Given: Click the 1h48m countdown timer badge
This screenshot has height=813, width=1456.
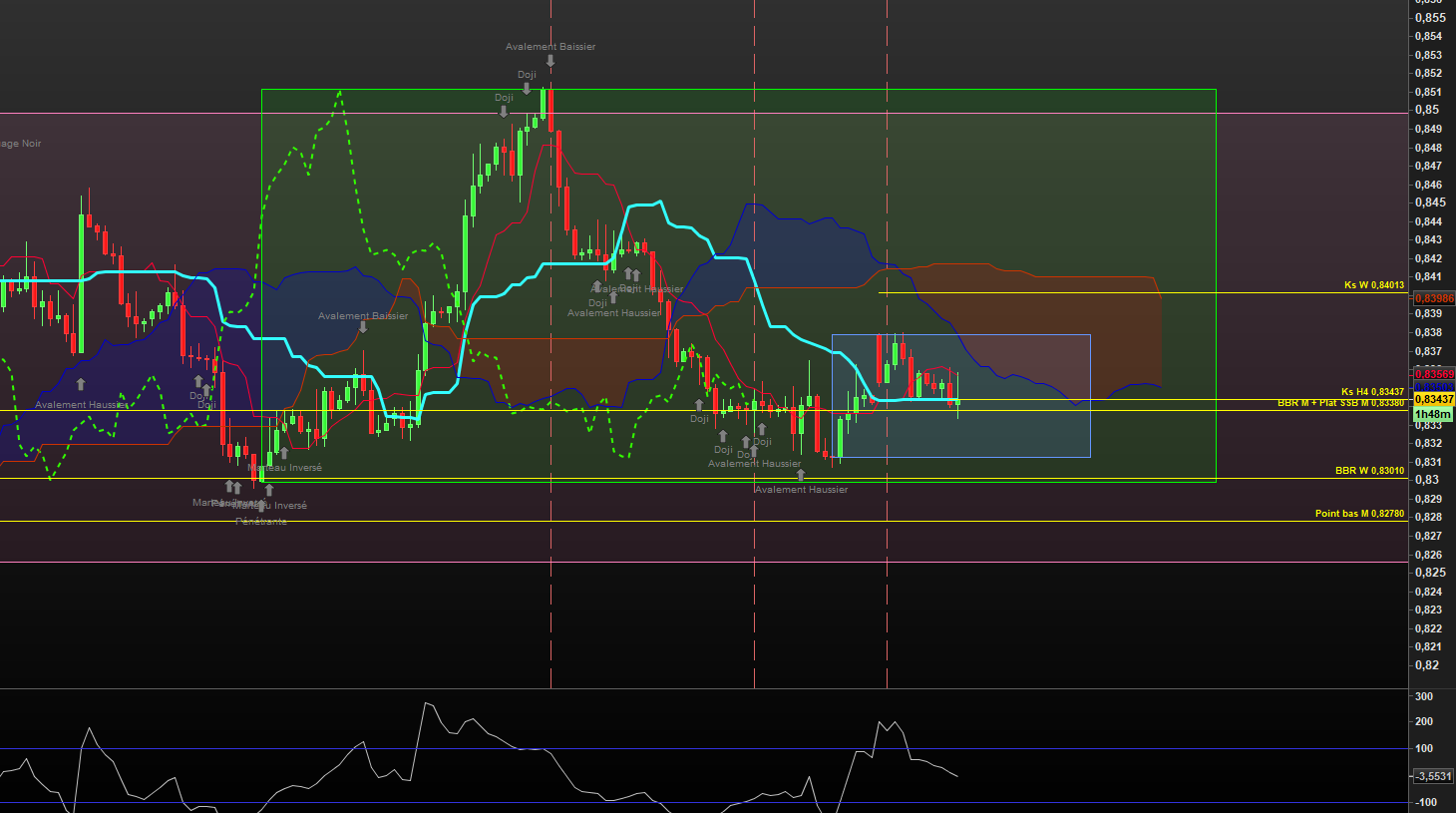Looking at the screenshot, I should [1433, 414].
